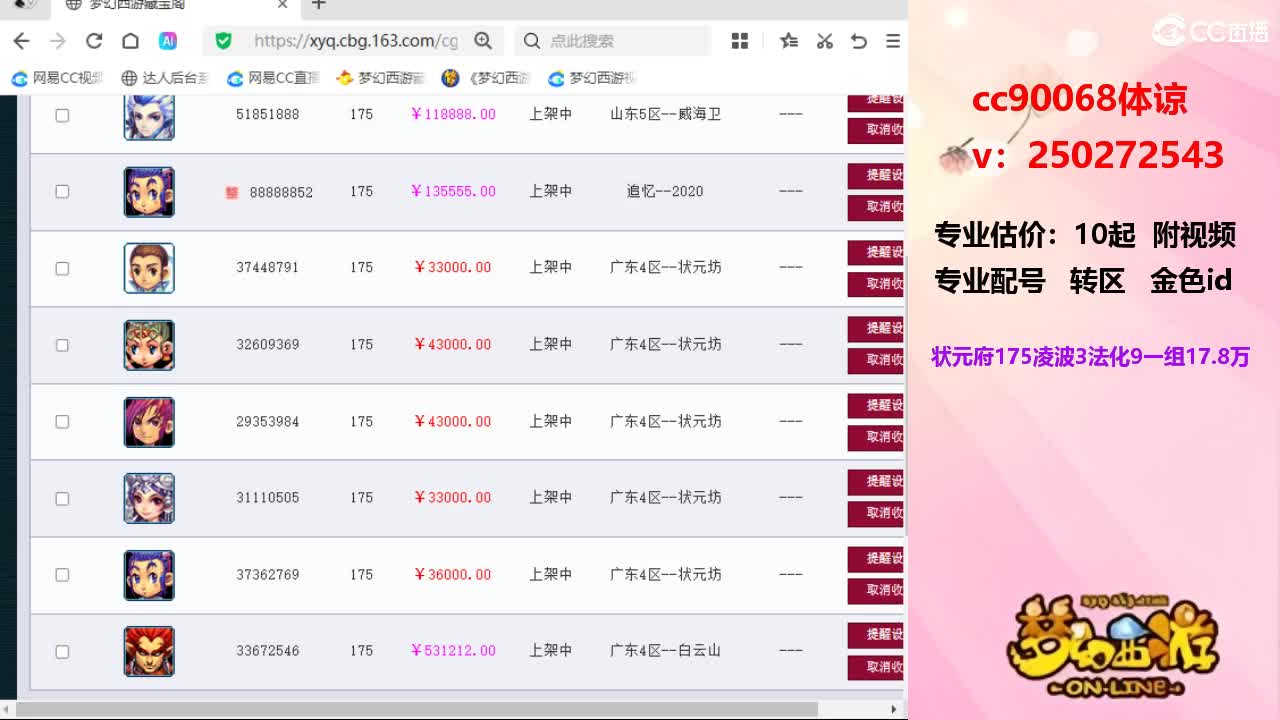The height and width of the screenshot is (720, 1280).
Task: Click 取消收 button in the 31110505 row
Action: pos(876,513)
